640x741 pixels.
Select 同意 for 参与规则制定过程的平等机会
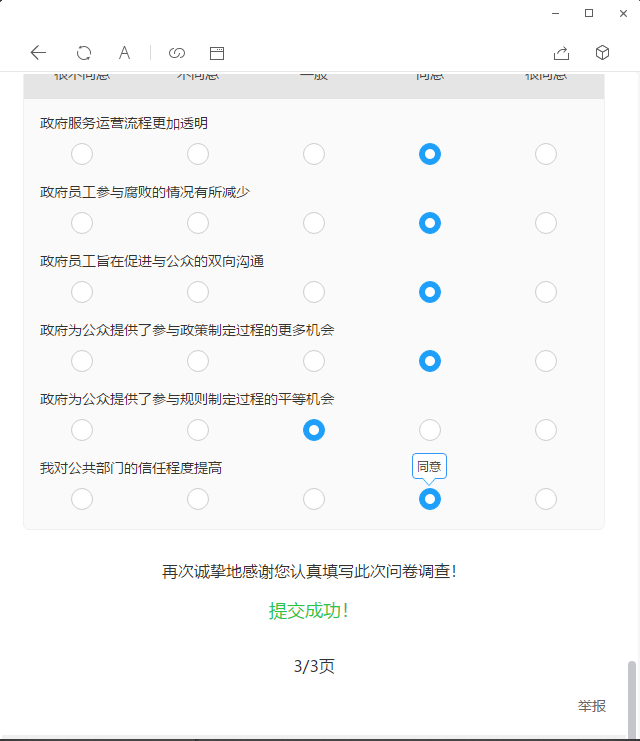pos(430,430)
